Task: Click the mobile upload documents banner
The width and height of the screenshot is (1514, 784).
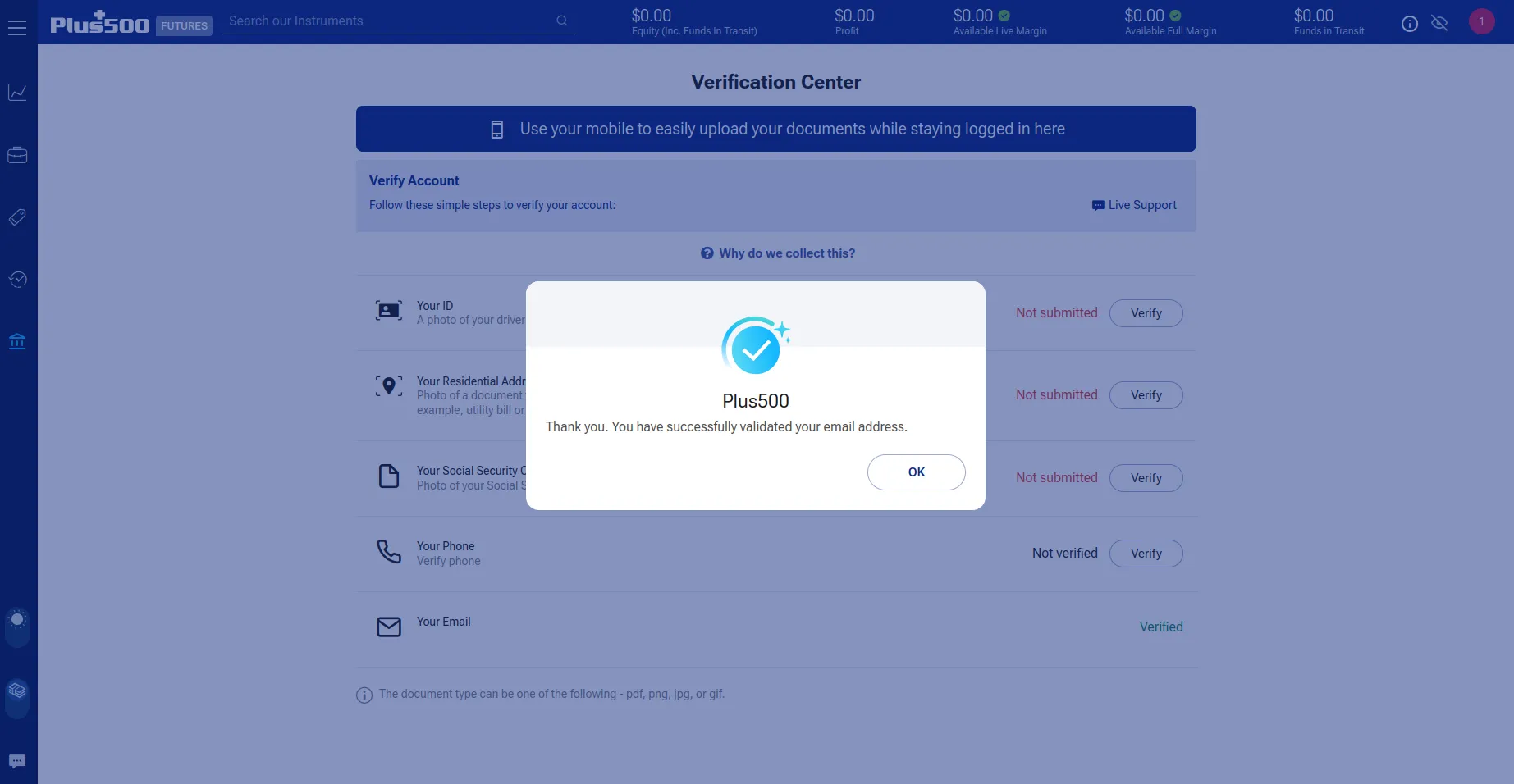Action: [776, 129]
